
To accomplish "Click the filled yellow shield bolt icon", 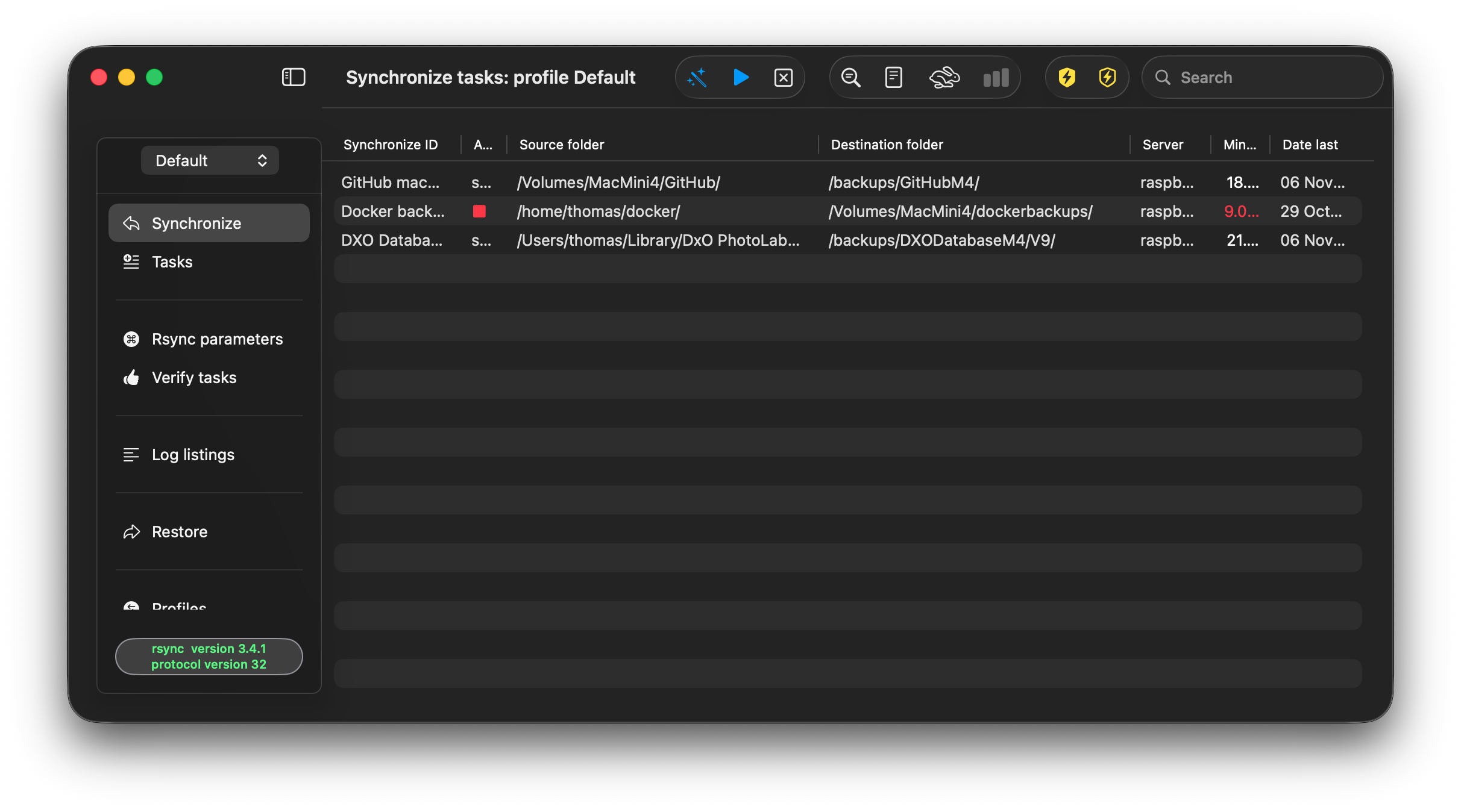I will pyautogui.click(x=1067, y=78).
